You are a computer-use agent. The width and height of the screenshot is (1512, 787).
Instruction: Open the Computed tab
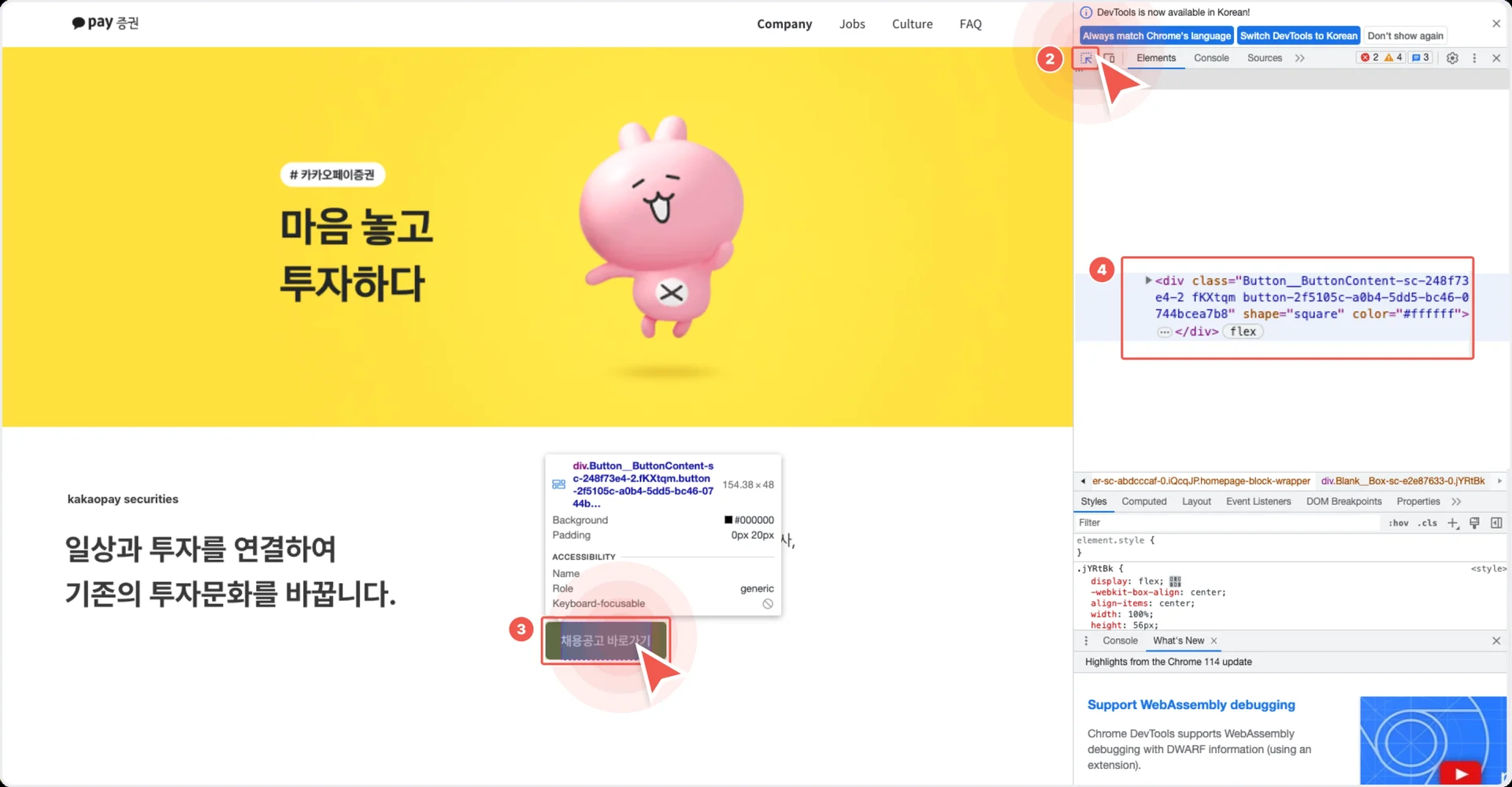pyautogui.click(x=1143, y=502)
